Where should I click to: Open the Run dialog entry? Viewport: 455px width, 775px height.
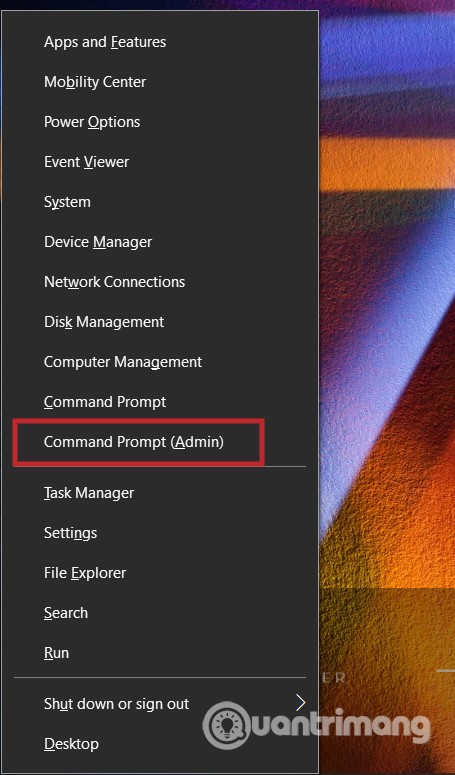[160, 653]
